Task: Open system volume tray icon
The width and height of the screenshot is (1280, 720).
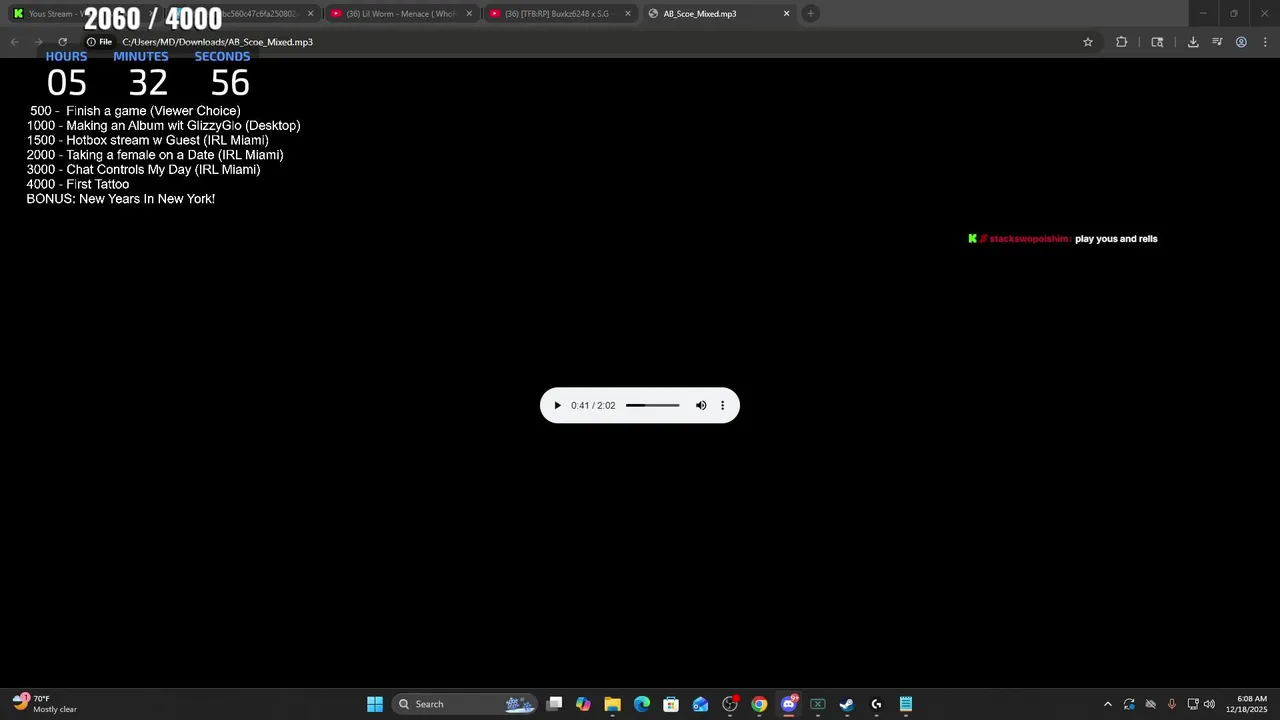Action: [1210, 704]
